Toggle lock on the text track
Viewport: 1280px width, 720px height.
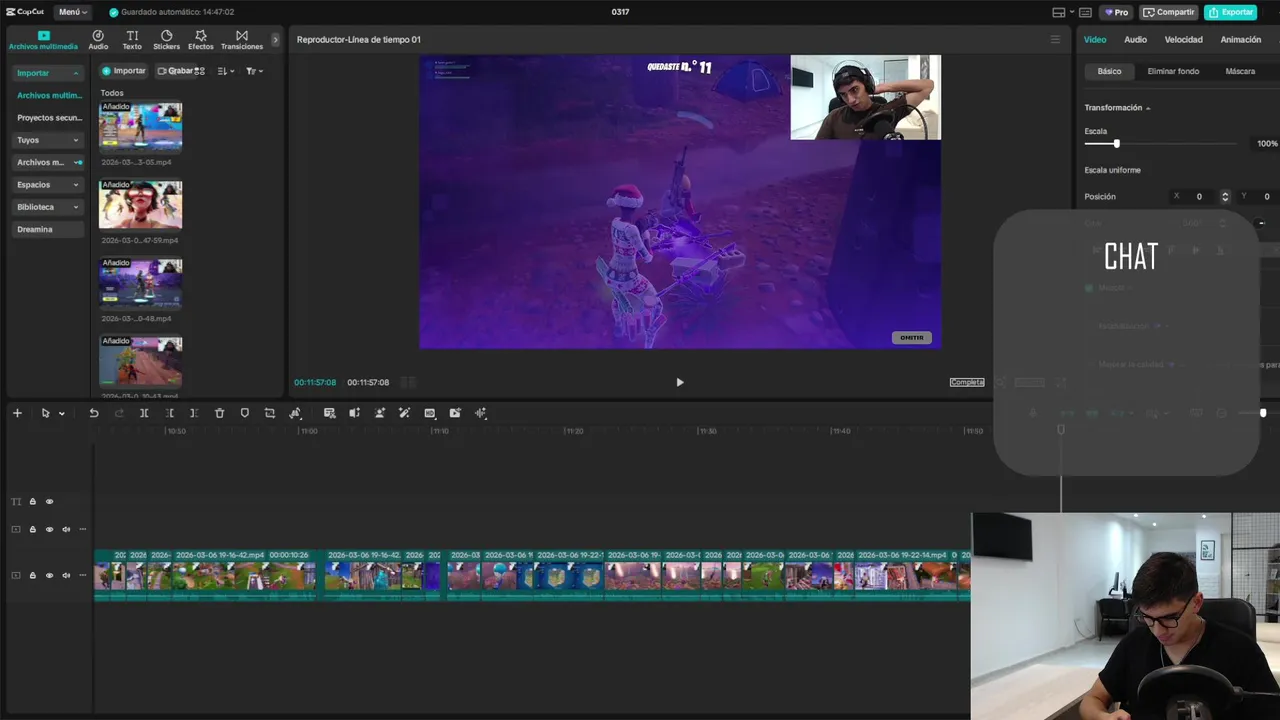(x=32, y=502)
